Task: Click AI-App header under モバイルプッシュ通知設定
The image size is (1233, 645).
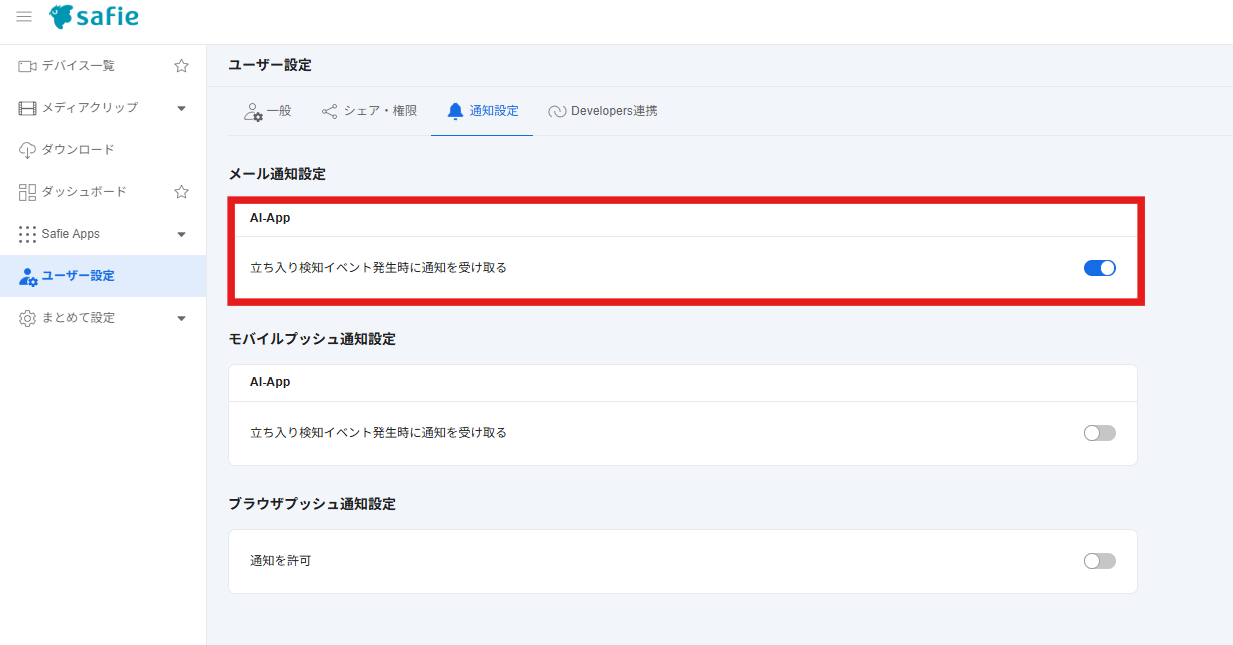Action: point(270,382)
